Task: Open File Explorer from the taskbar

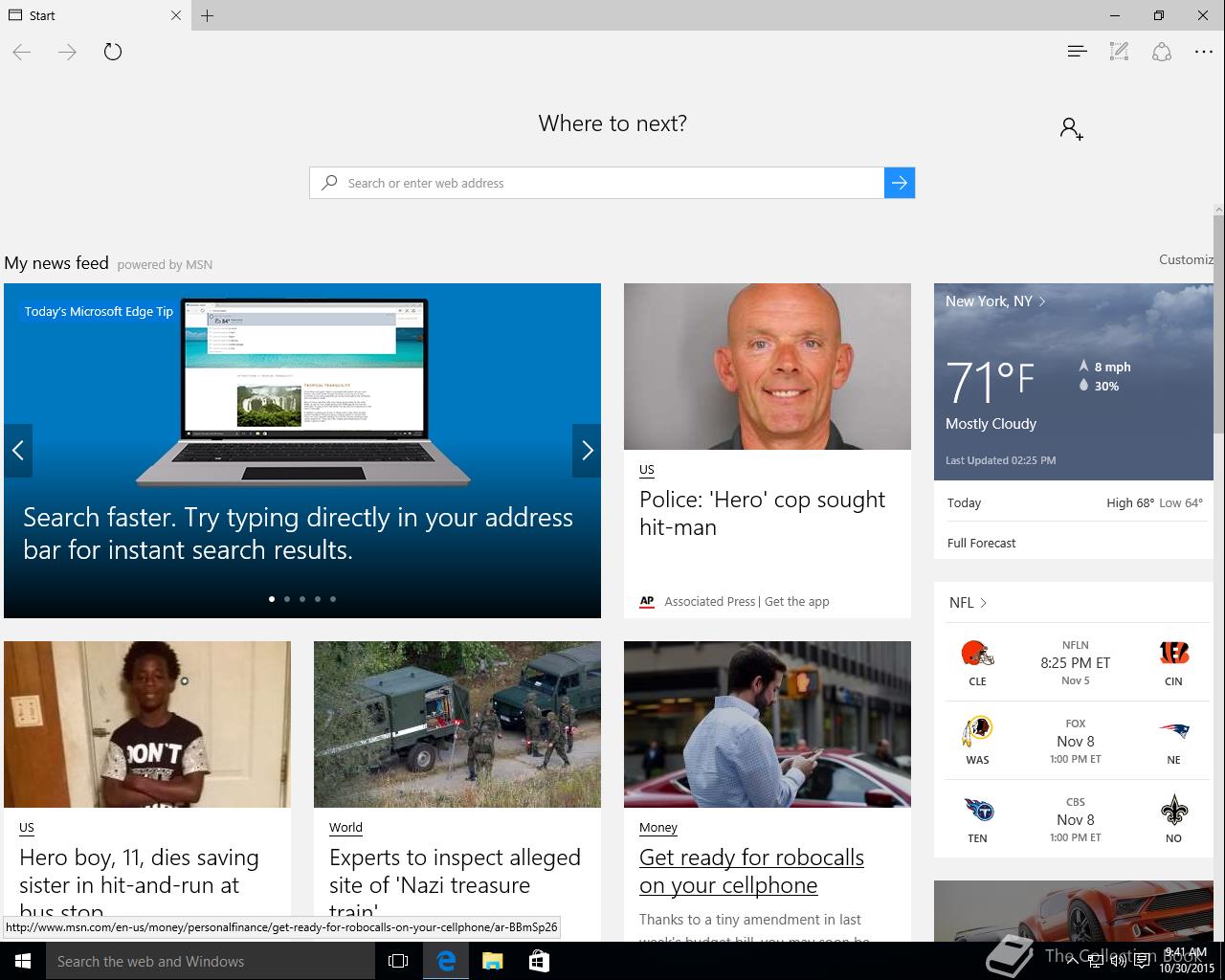Action: coord(492,961)
